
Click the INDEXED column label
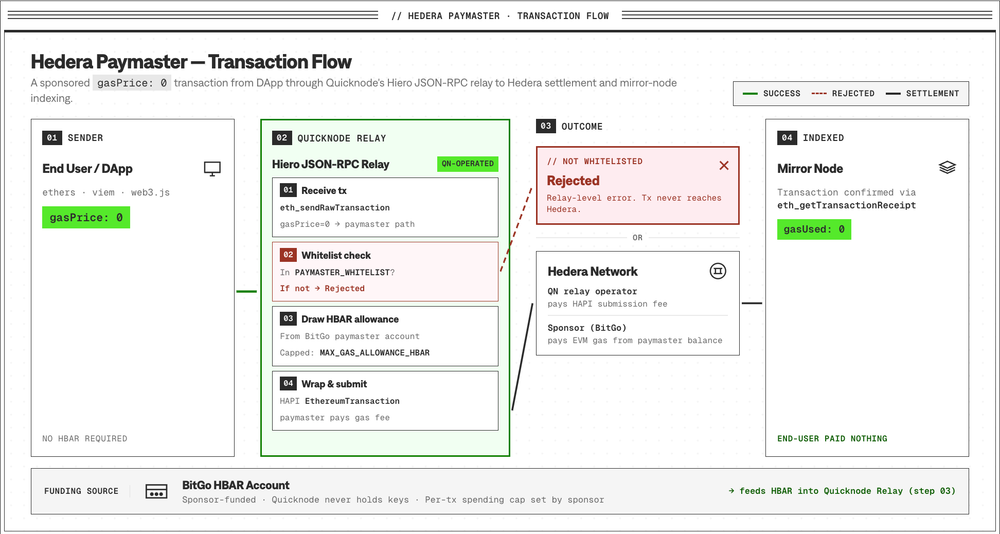tap(823, 137)
